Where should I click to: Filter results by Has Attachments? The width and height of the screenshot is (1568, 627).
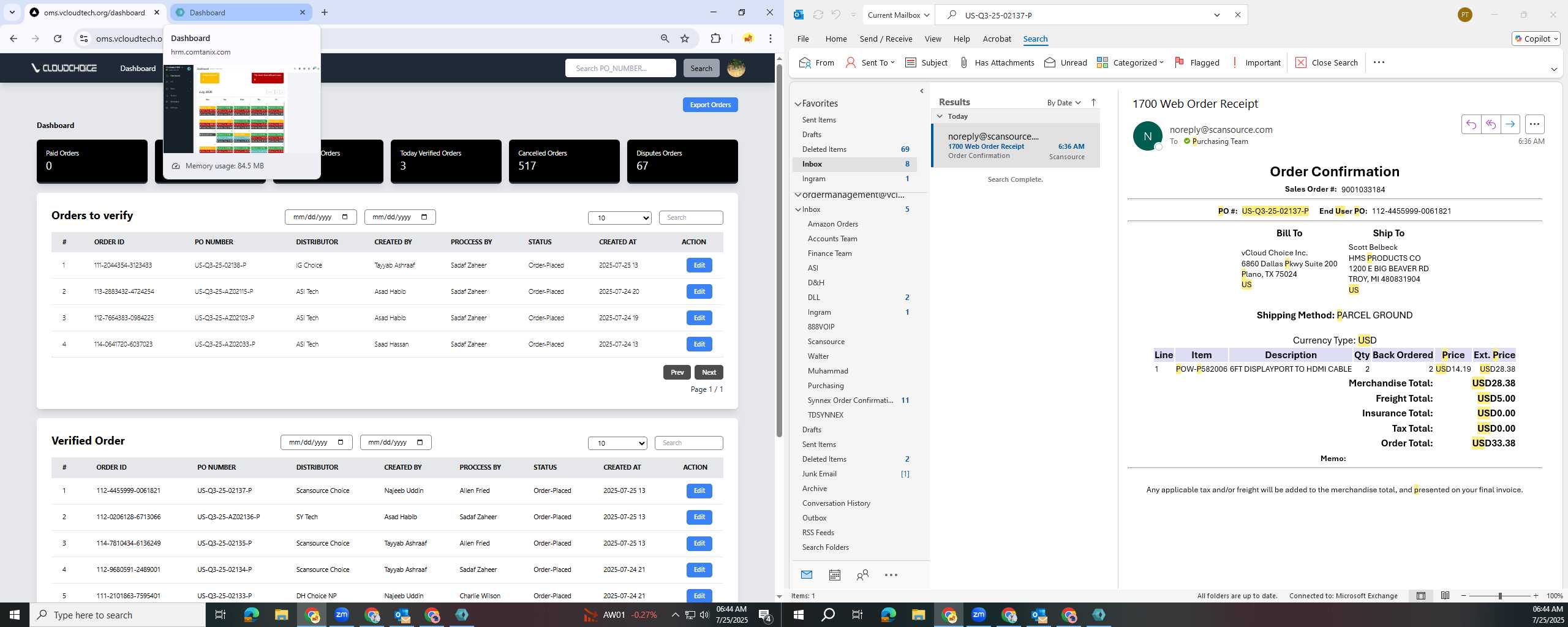tap(997, 62)
